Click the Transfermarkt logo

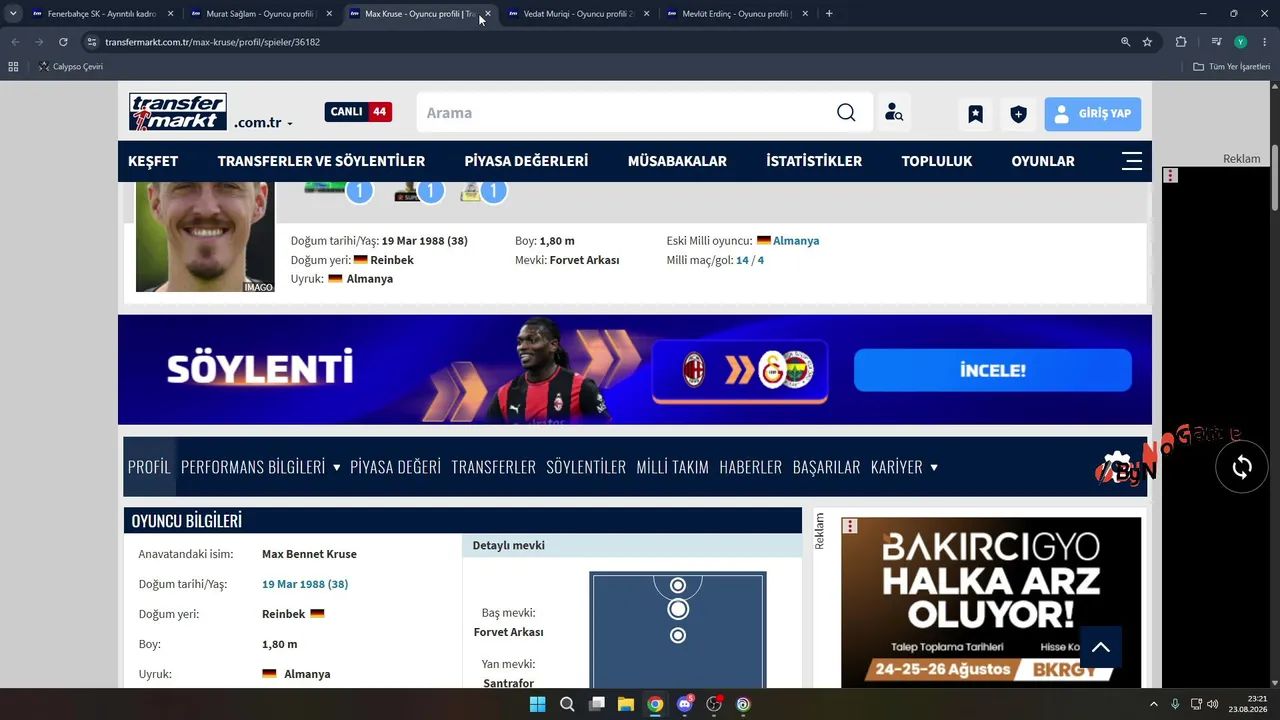point(178,112)
